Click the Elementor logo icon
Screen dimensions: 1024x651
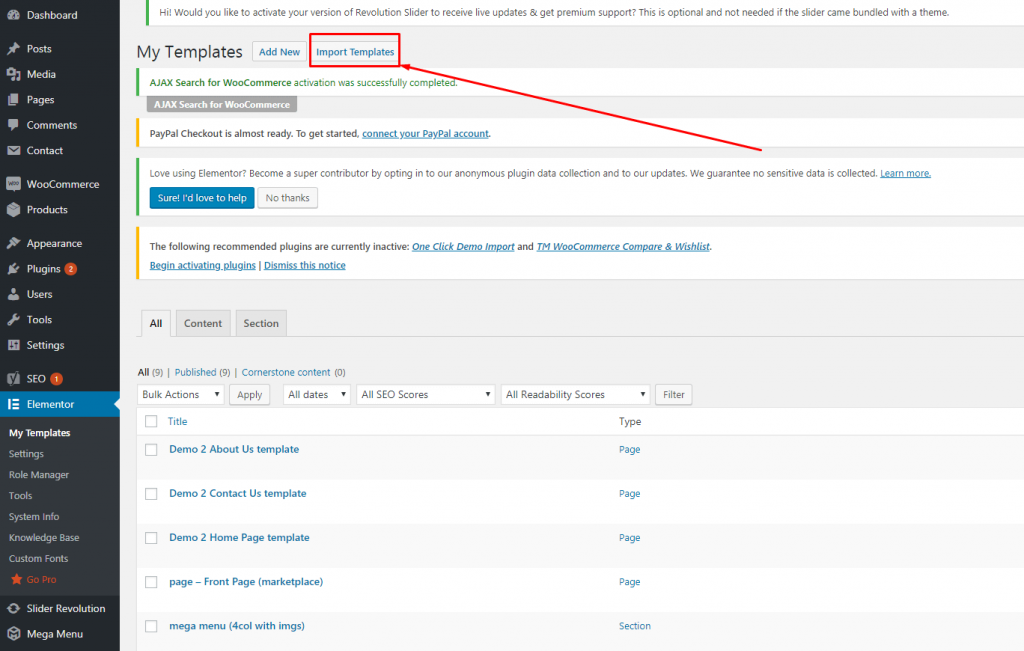pos(13,404)
